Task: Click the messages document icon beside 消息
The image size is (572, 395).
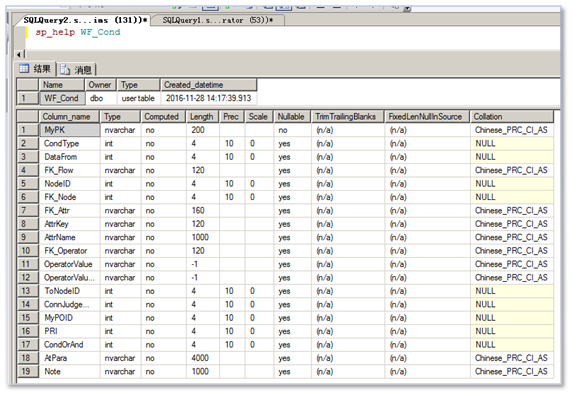Action: click(x=65, y=69)
